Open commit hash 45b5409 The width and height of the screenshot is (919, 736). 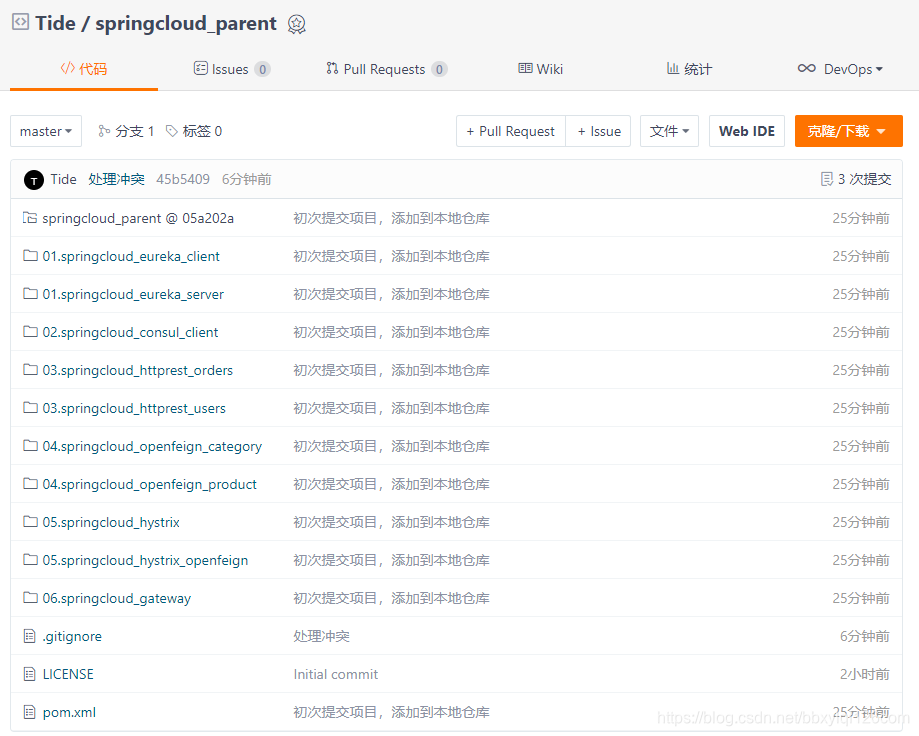click(x=183, y=179)
